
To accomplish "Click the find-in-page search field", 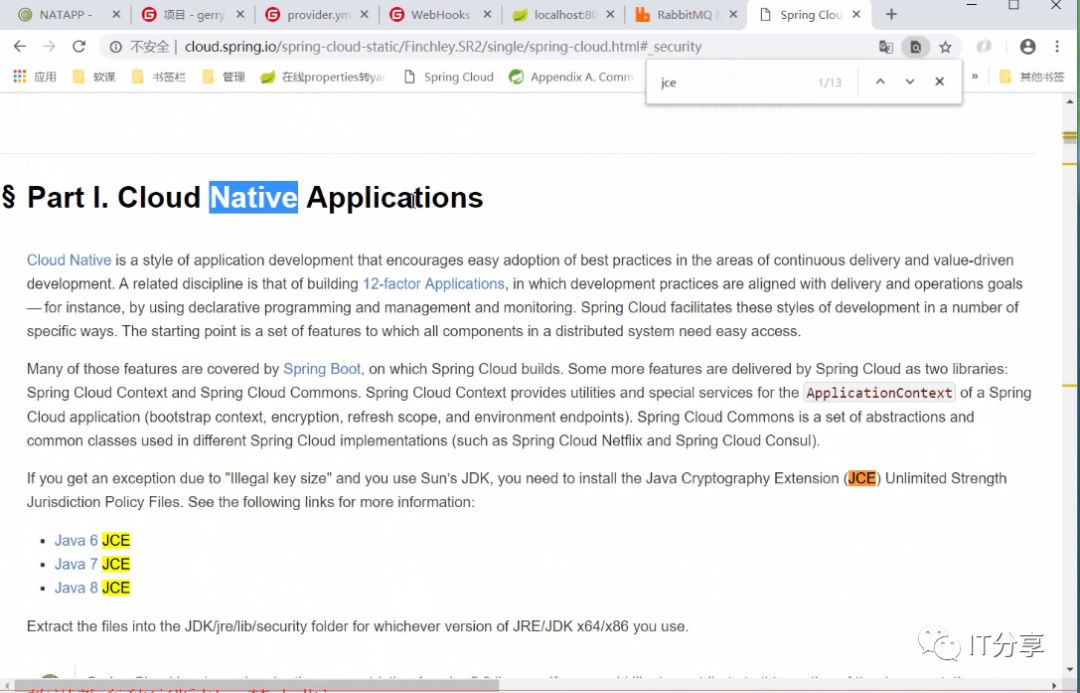I will click(734, 82).
